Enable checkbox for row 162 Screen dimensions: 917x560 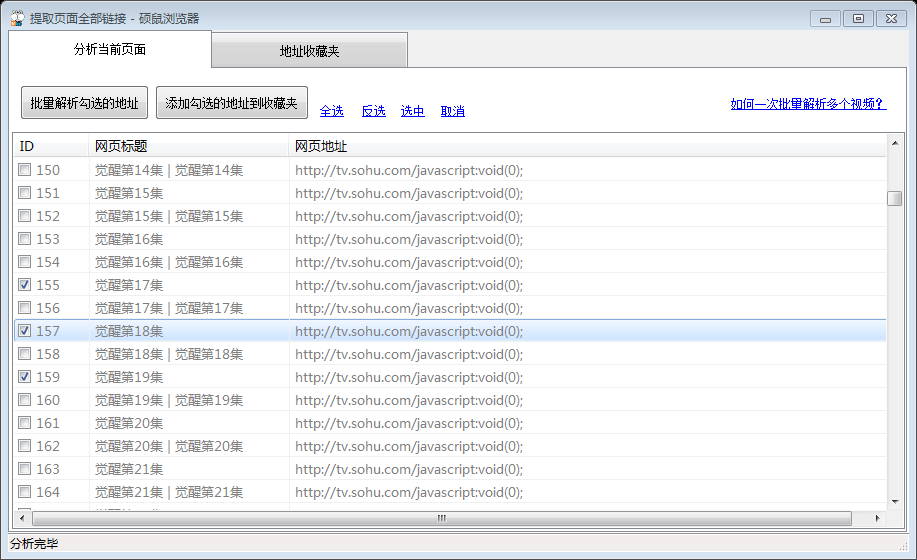click(25, 446)
